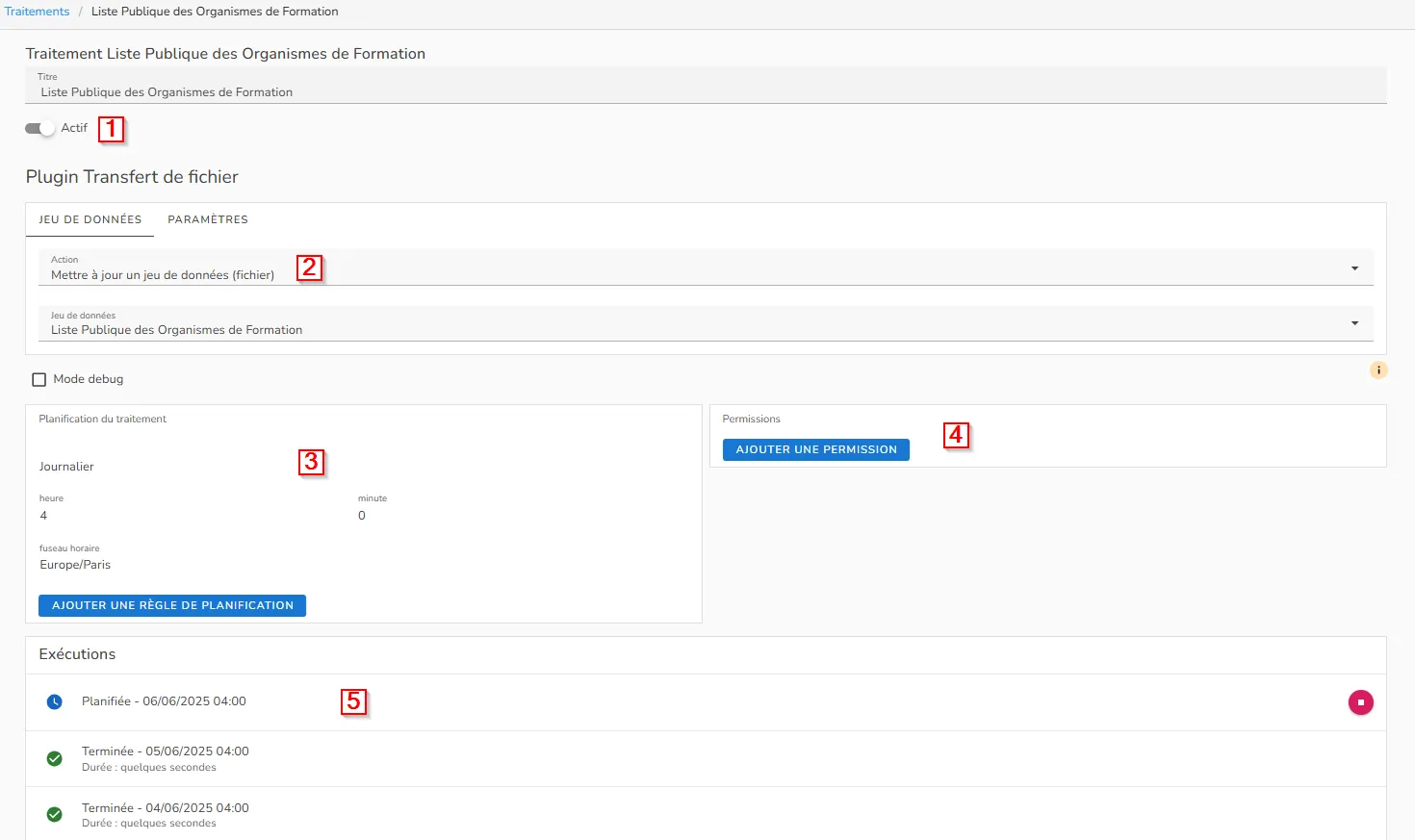Click the heure value 4
1415x840 pixels.
[x=43, y=516]
